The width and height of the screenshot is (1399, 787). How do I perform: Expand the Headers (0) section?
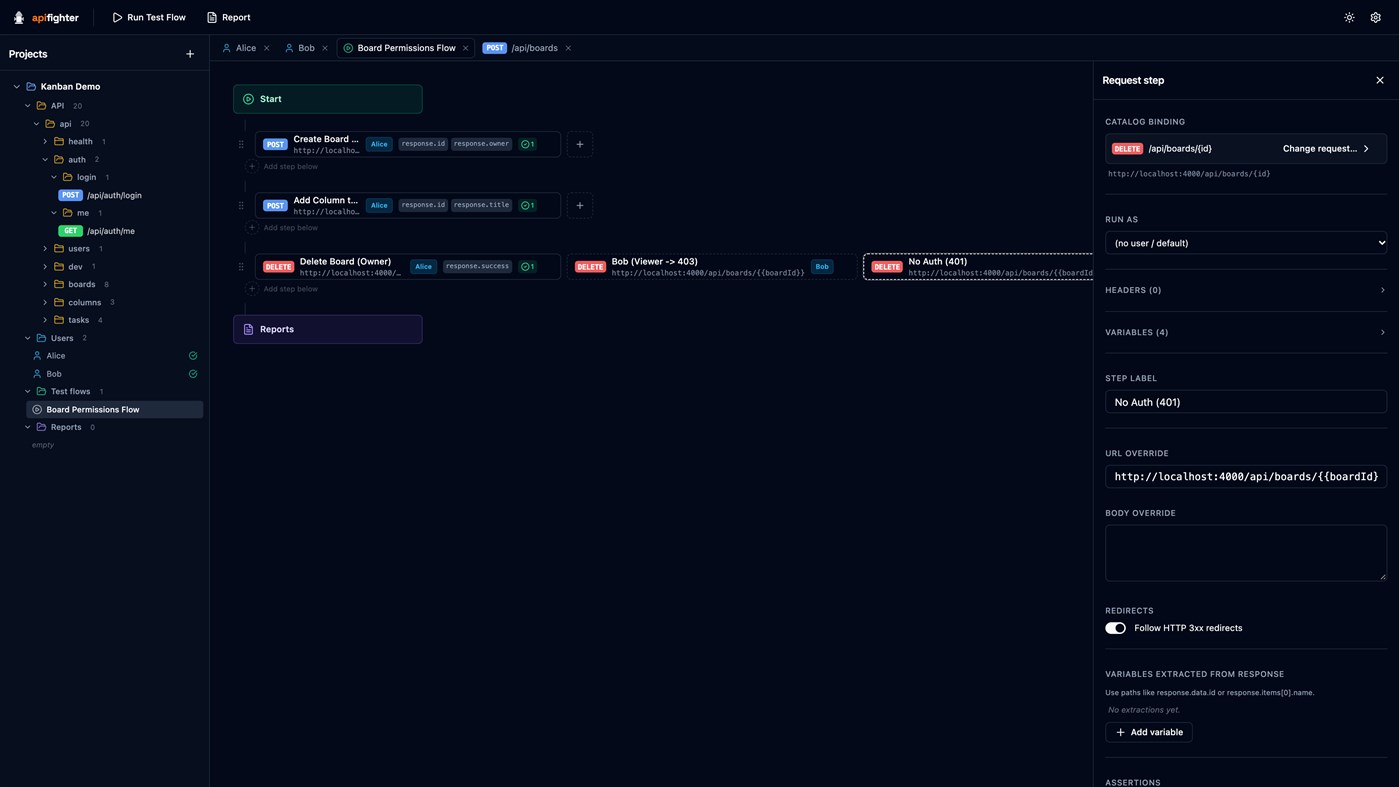point(1245,290)
